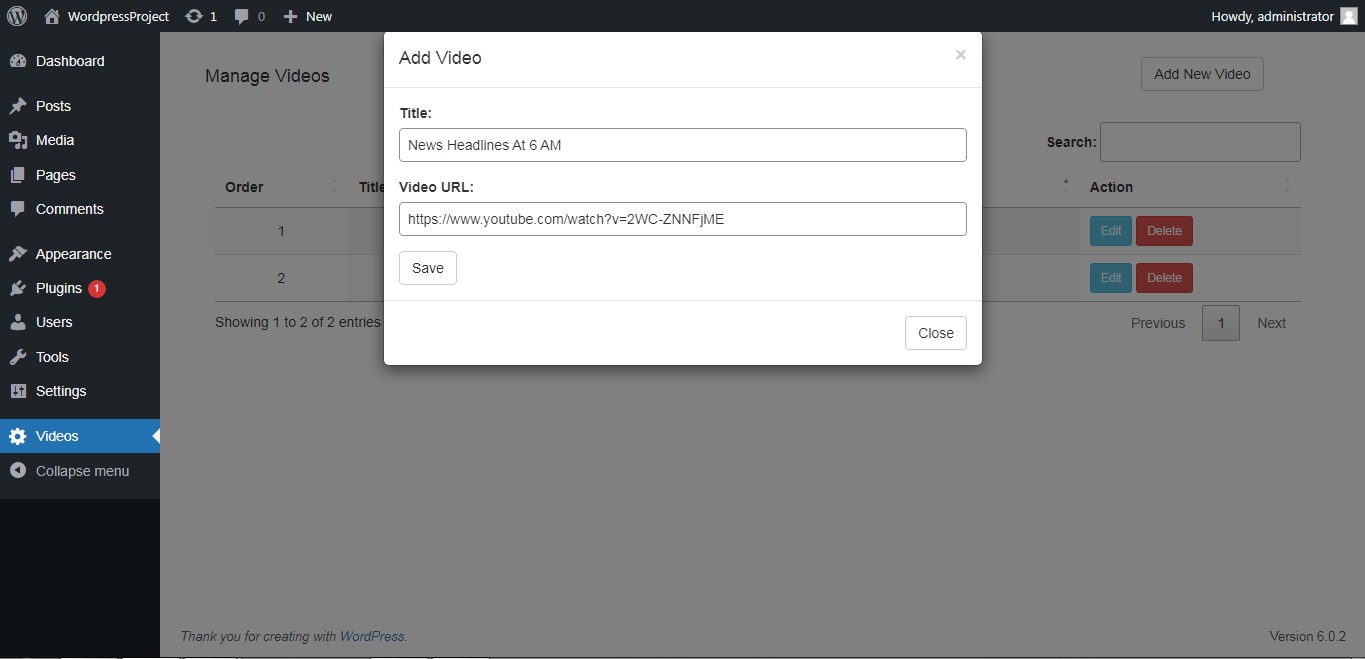Viewport: 1365px width, 659px height.
Task: Open updates via the refresh icon
Action: tap(193, 16)
